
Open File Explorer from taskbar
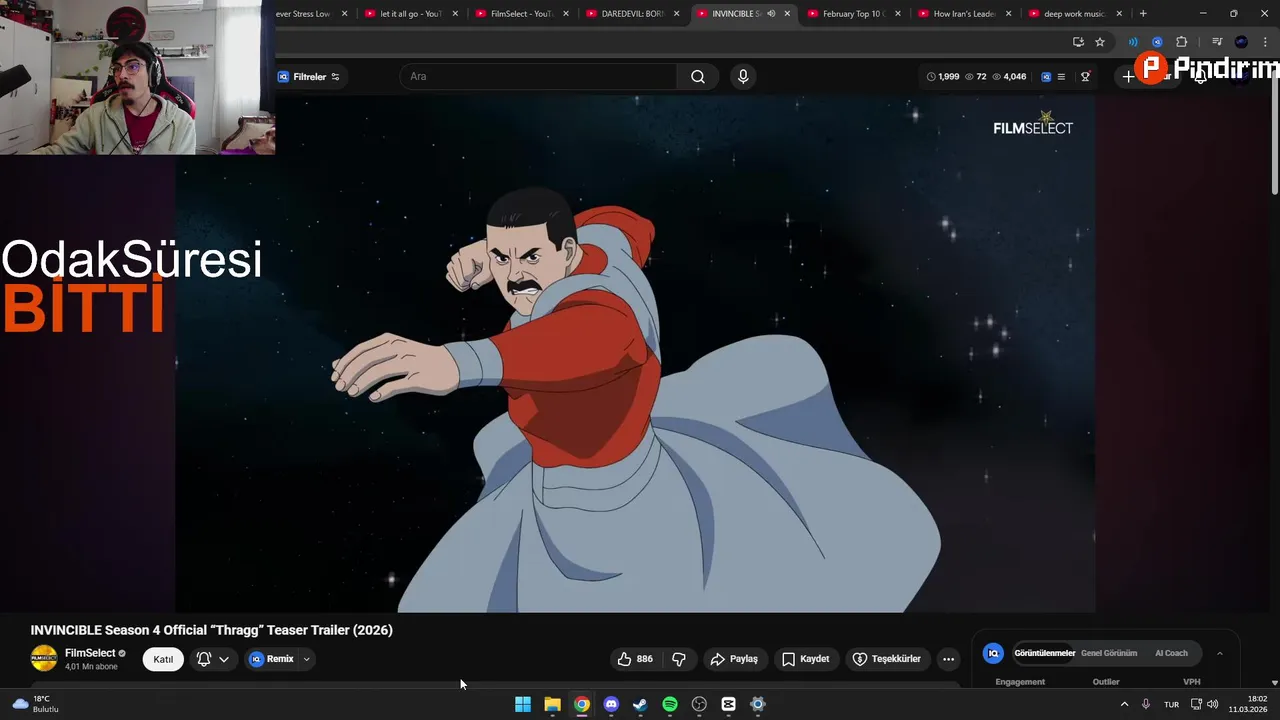click(552, 704)
